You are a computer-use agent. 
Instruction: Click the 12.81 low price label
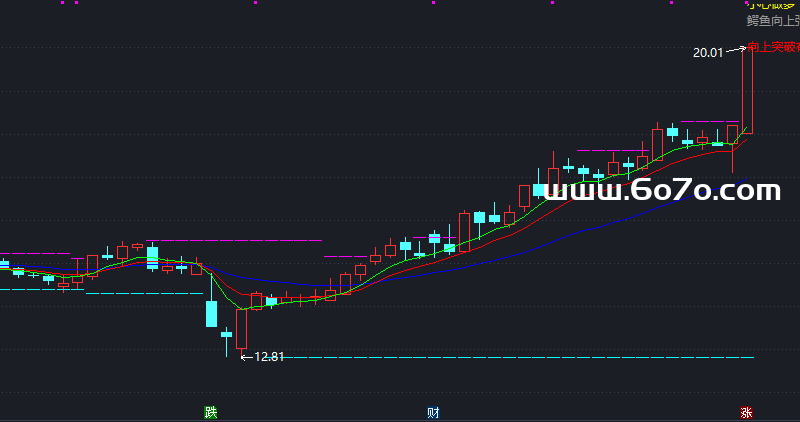point(269,356)
